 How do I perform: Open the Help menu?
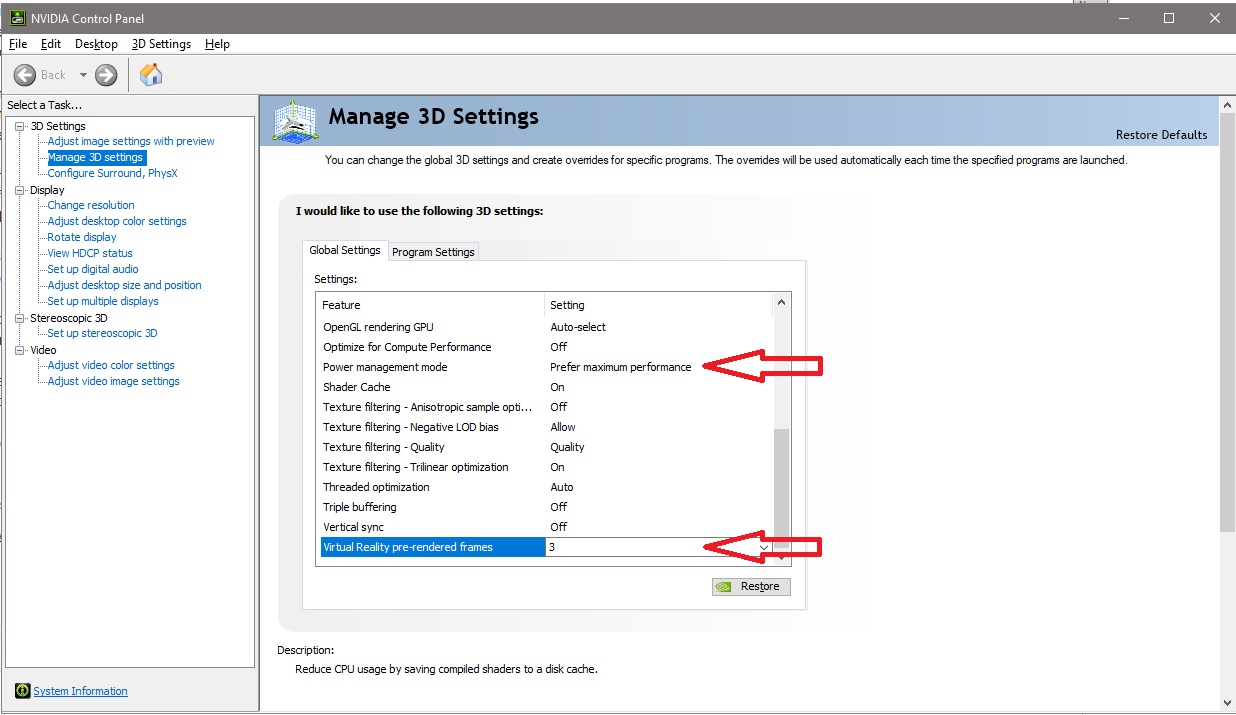(217, 44)
